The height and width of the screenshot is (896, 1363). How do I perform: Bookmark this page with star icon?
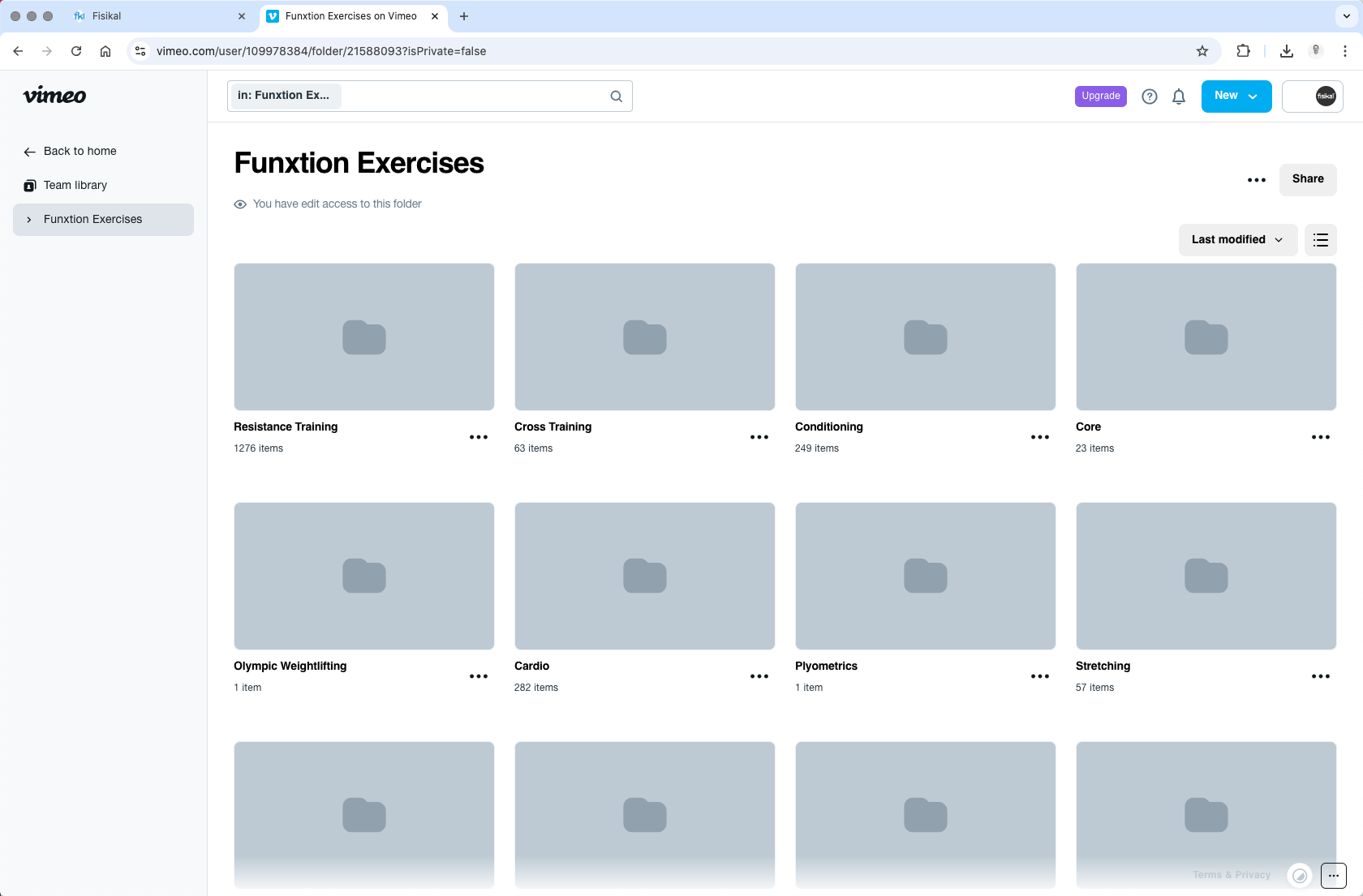(x=1202, y=51)
